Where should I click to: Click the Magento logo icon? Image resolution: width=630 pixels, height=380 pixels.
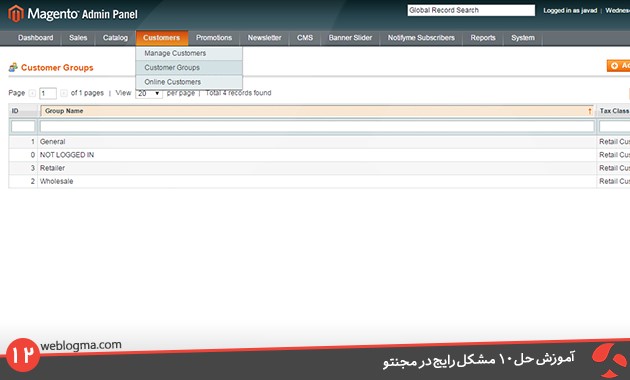click(x=16, y=13)
